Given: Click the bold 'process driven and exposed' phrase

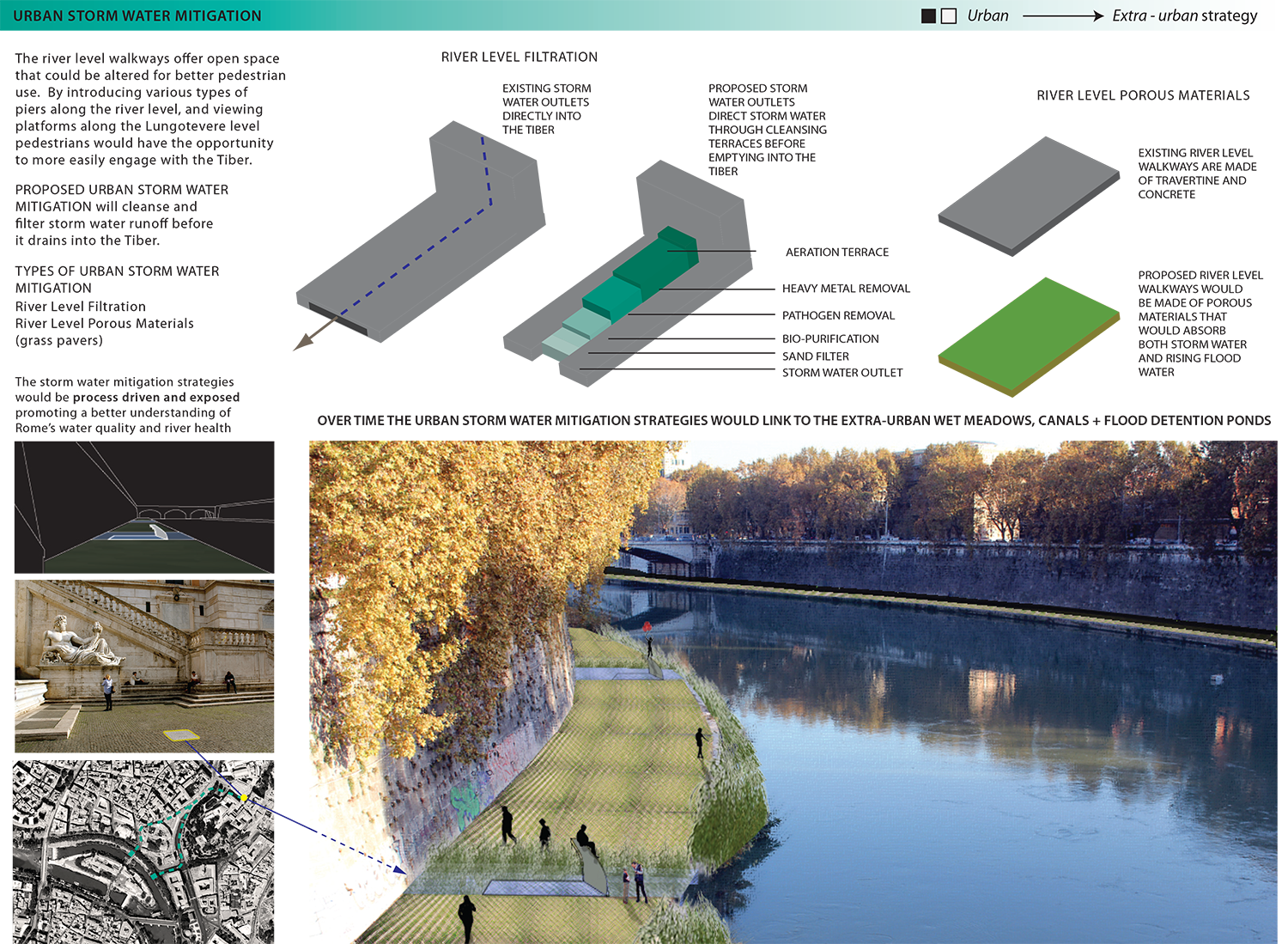Looking at the screenshot, I should click(156, 398).
